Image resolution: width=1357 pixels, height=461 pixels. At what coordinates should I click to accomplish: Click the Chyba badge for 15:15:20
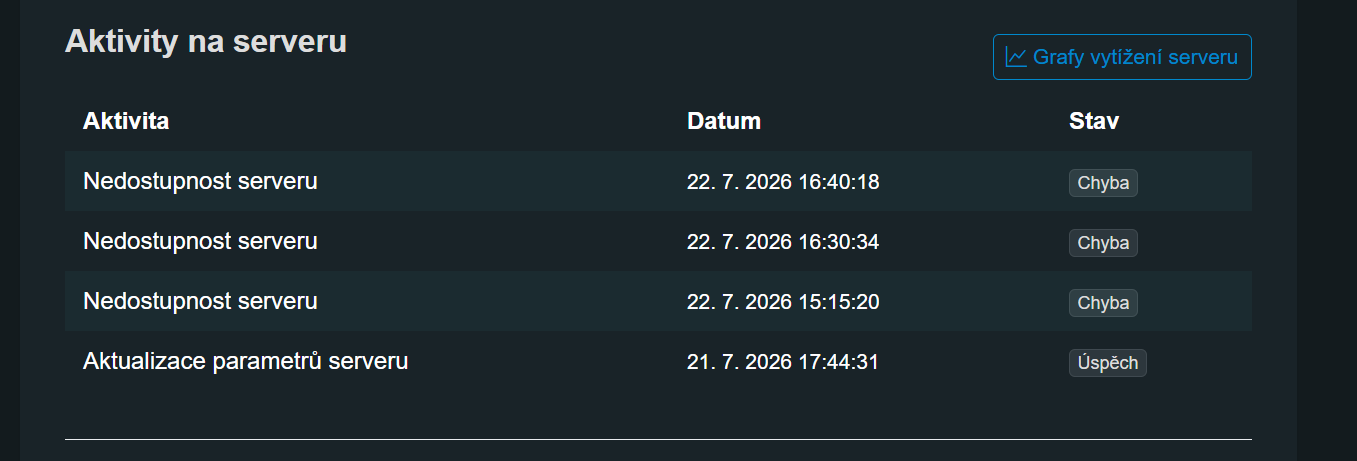[x=1103, y=303]
